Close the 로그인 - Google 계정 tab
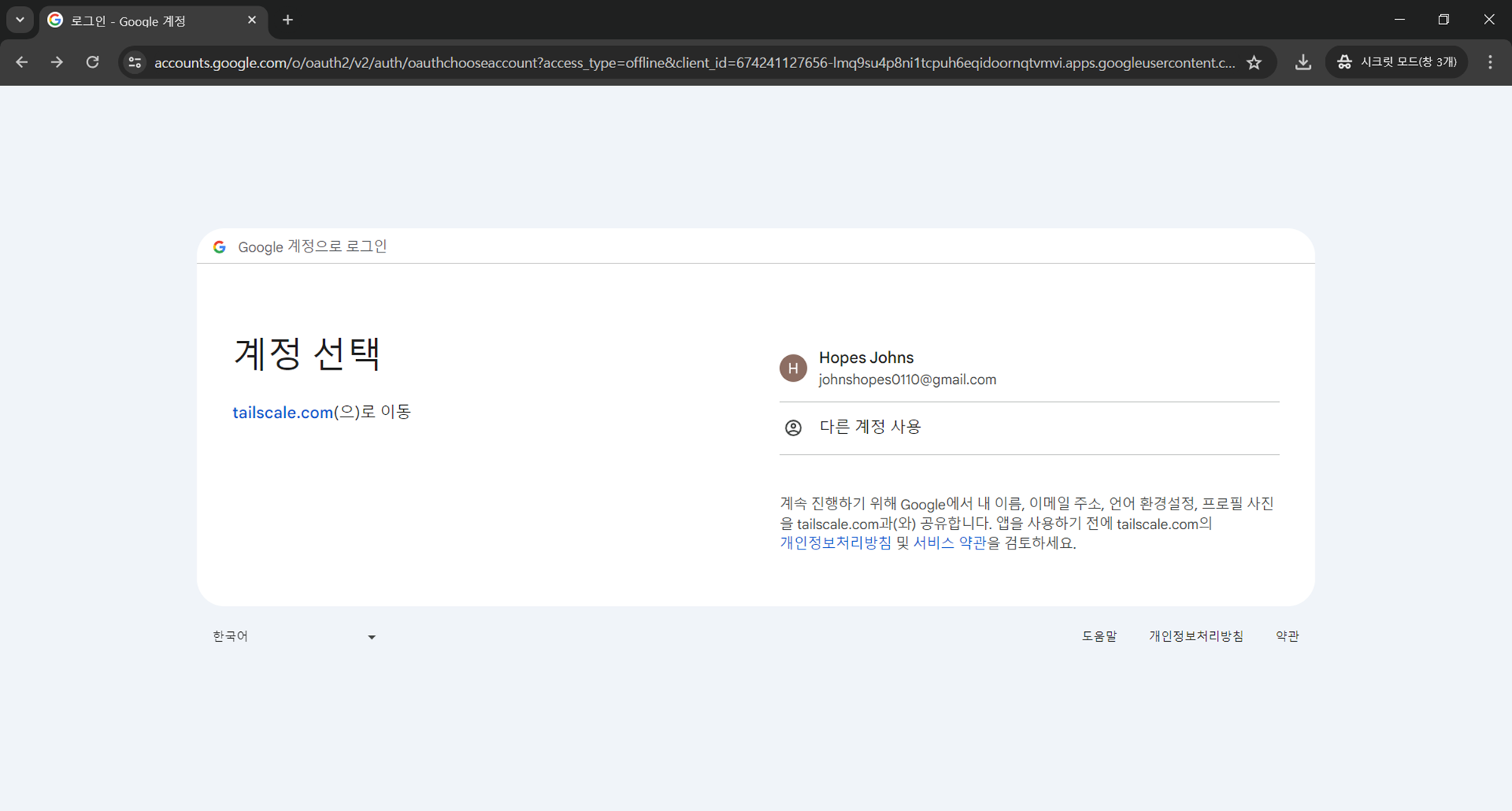Screen dimensions: 1512x811 (x=252, y=20)
